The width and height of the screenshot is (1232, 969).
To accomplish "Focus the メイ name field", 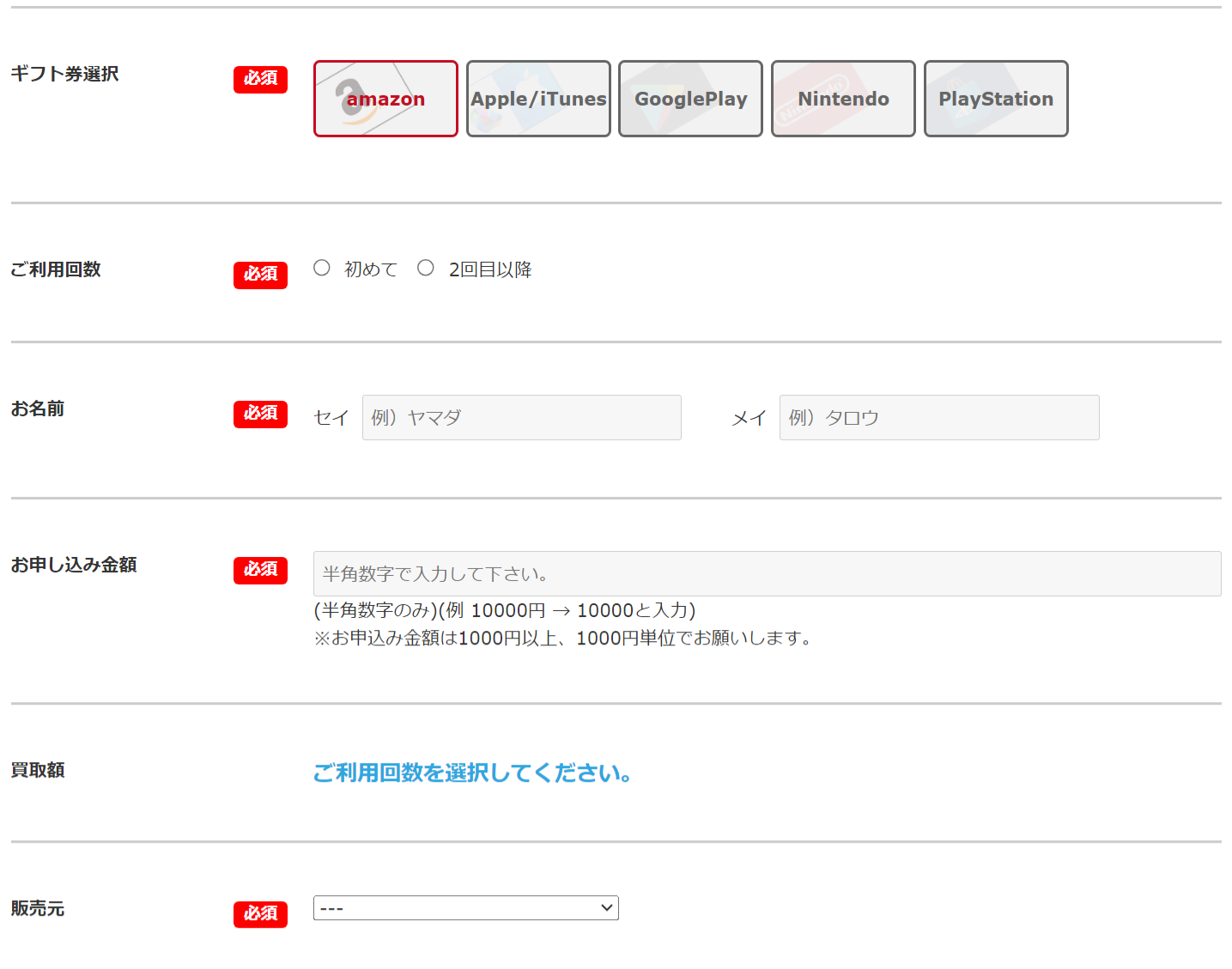I will (x=939, y=417).
